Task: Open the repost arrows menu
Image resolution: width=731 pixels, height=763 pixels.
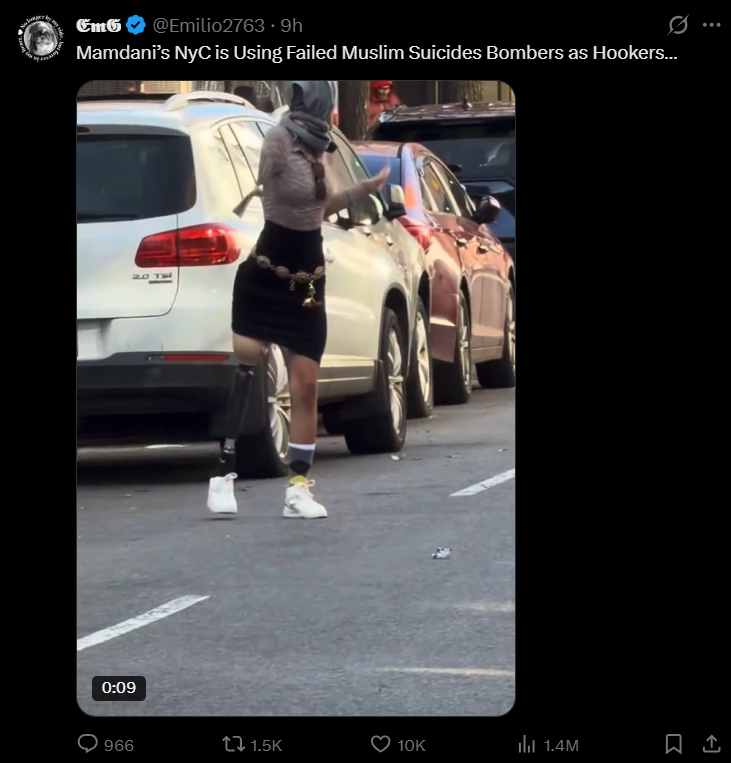Action: 233,744
